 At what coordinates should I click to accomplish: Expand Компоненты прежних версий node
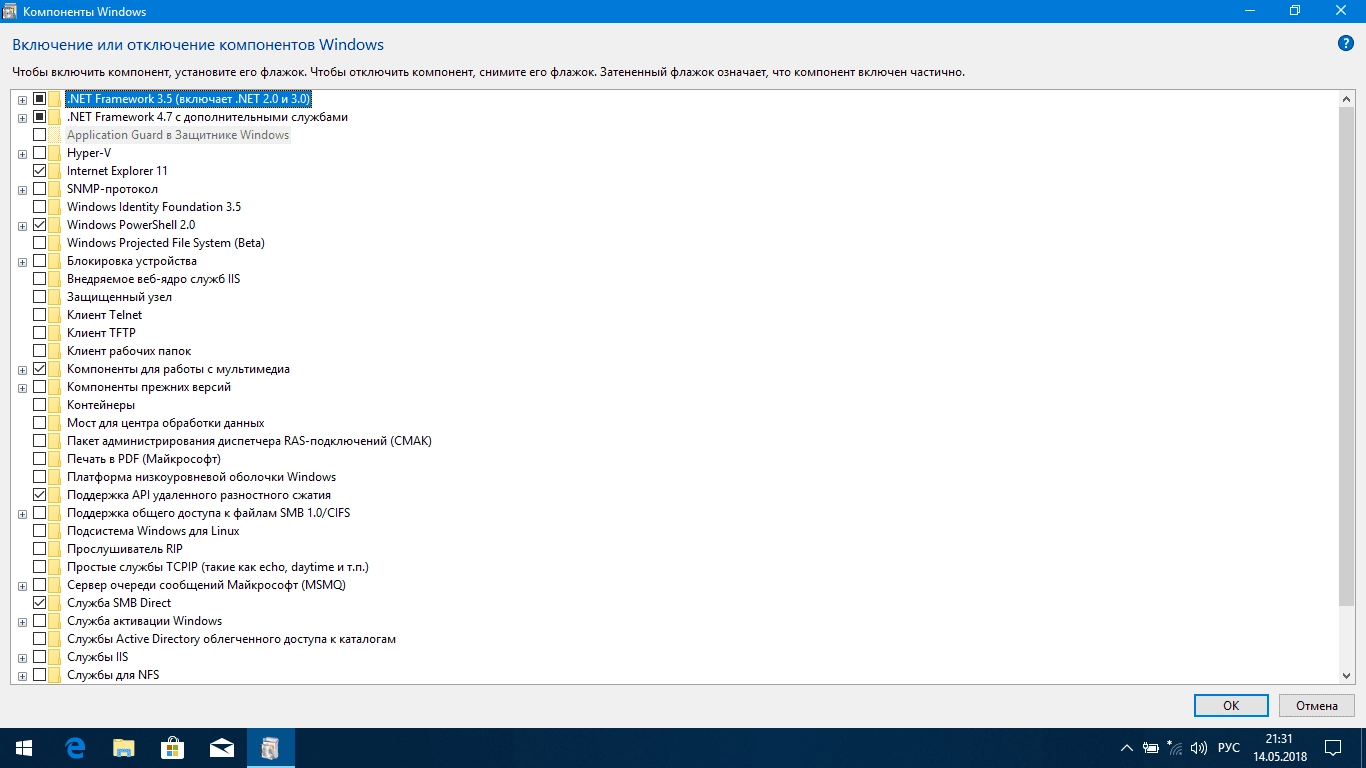[22, 388]
